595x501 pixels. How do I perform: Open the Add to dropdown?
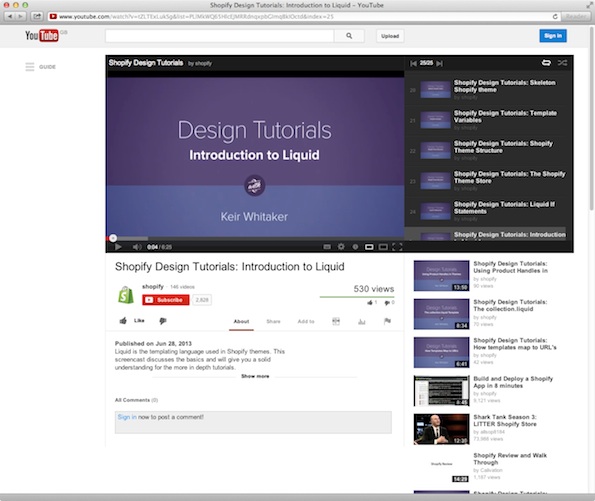(x=306, y=321)
